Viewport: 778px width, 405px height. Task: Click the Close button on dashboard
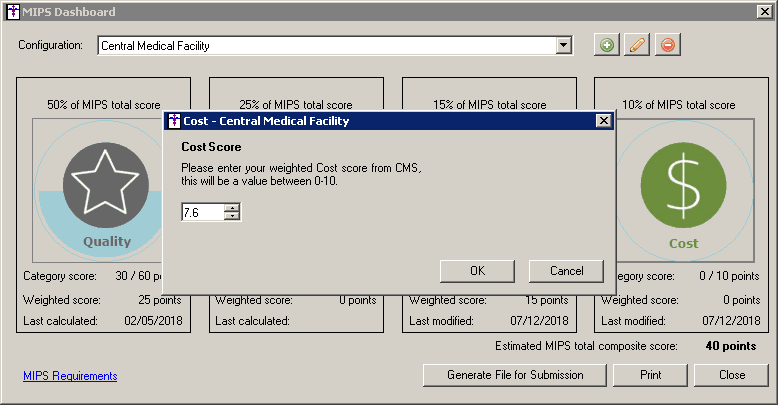(731, 375)
